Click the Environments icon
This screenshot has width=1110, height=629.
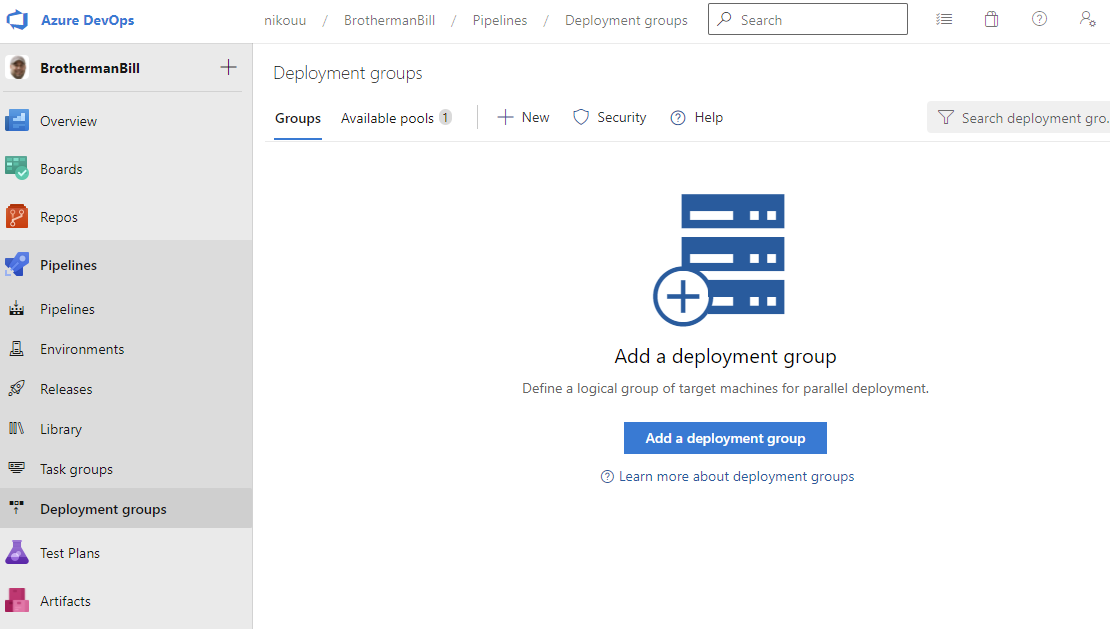17,349
